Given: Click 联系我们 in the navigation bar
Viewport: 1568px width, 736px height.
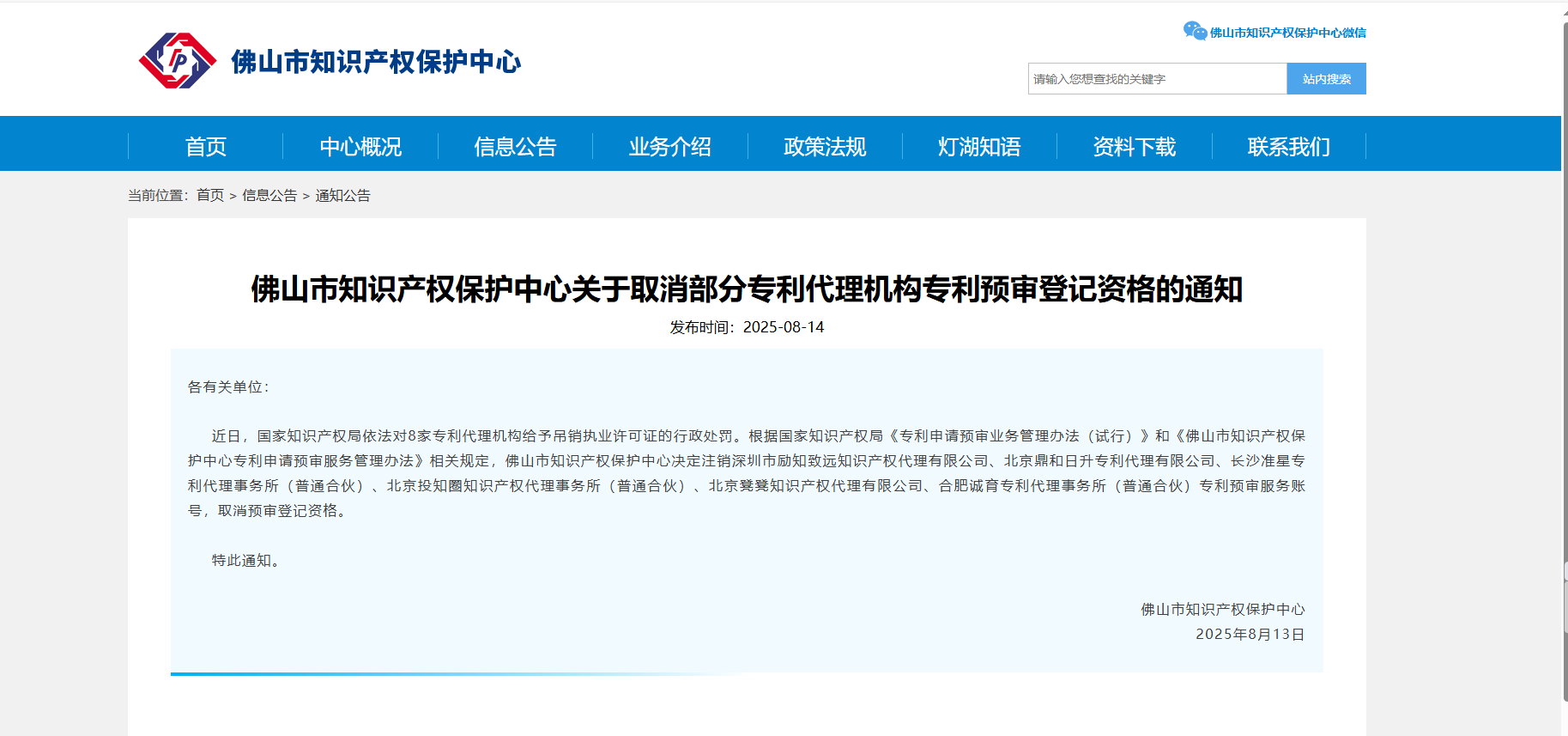Looking at the screenshot, I should click(x=1288, y=147).
